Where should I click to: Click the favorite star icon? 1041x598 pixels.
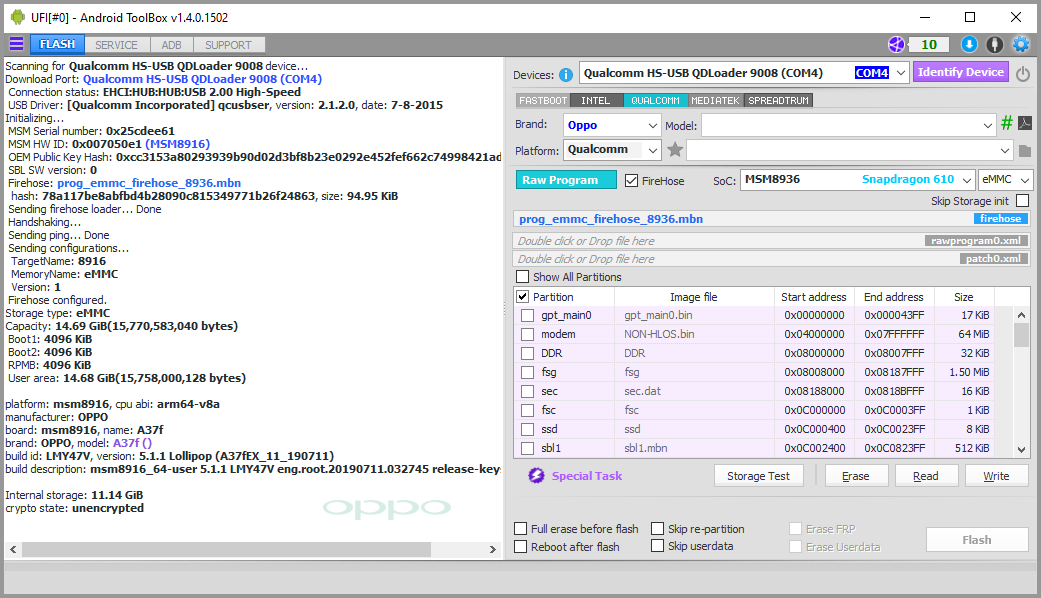coord(675,150)
